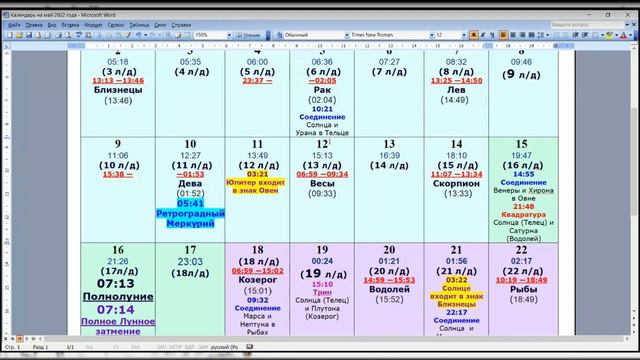Decrease indent icon

pos(576,35)
